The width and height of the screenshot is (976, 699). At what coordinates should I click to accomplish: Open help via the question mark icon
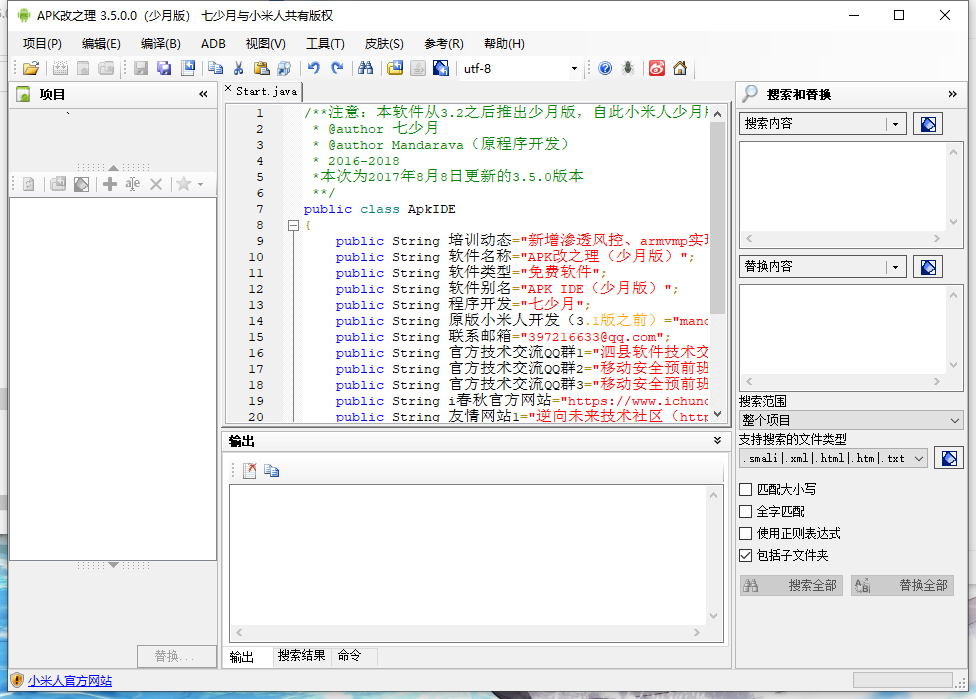pyautogui.click(x=605, y=68)
